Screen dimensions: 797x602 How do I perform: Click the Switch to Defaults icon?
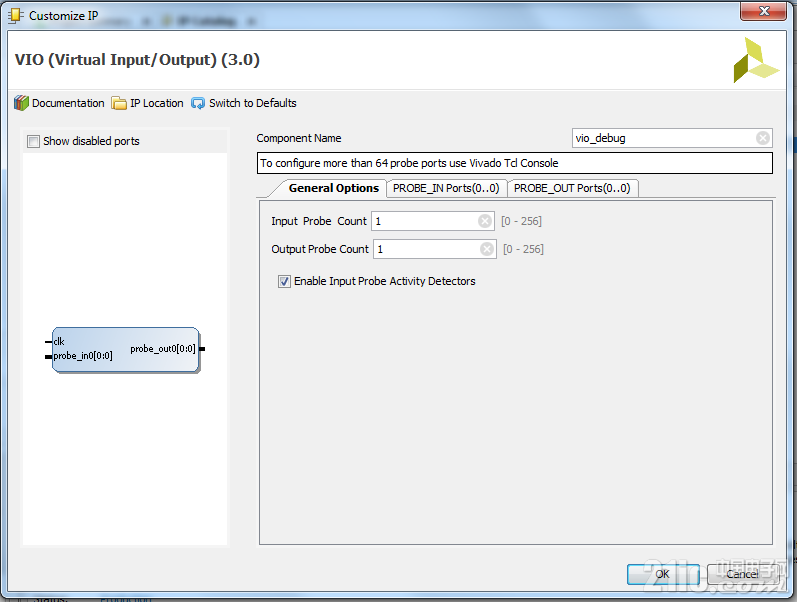point(198,103)
